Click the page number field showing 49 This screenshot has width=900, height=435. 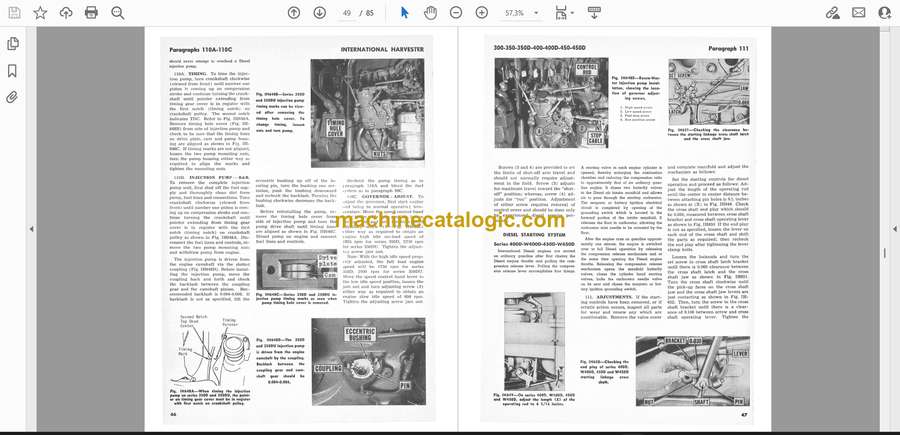pos(347,13)
